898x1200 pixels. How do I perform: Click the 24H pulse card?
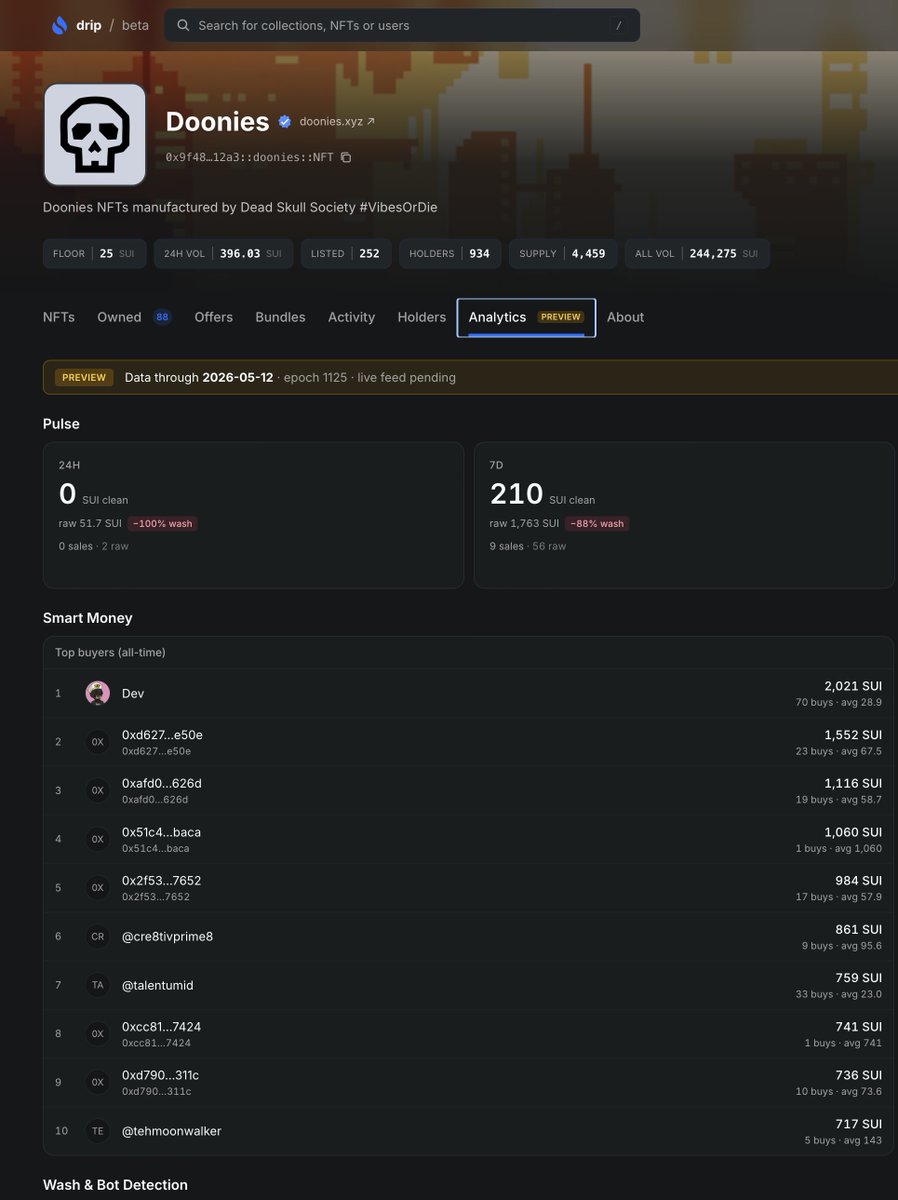[253, 515]
